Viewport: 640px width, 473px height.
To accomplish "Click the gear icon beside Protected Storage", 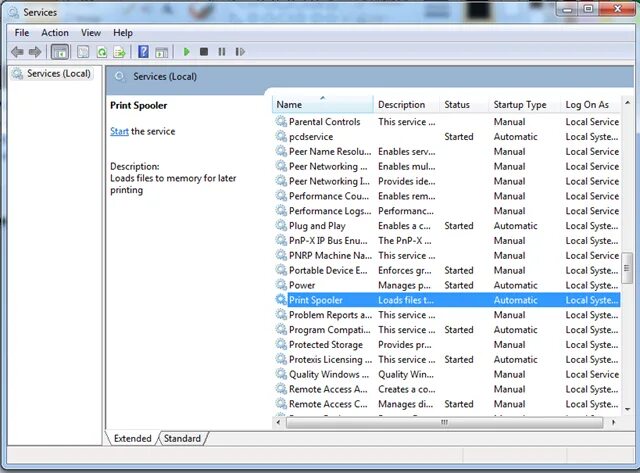I will 281,344.
